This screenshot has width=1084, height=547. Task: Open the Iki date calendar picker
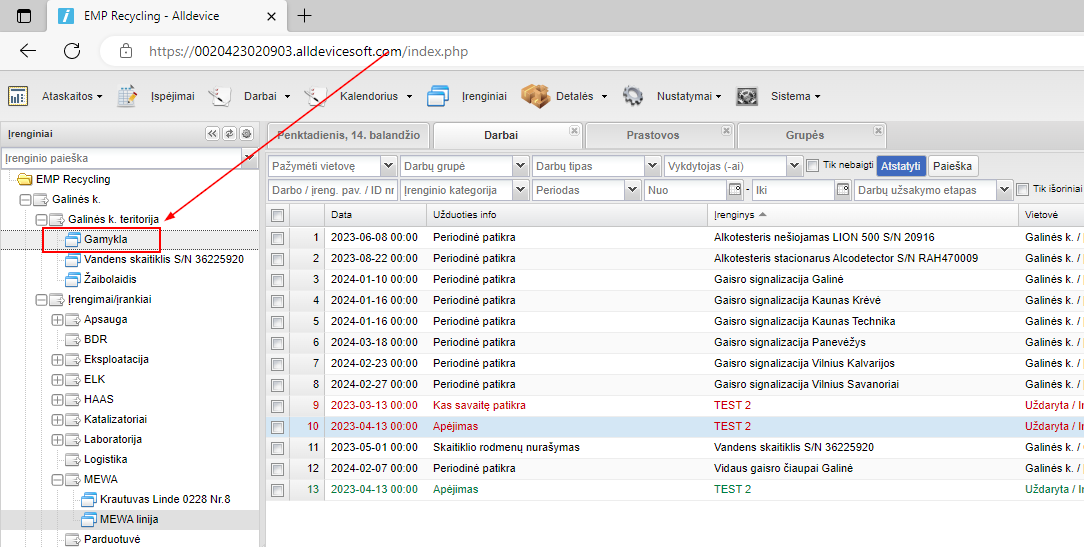coord(842,190)
